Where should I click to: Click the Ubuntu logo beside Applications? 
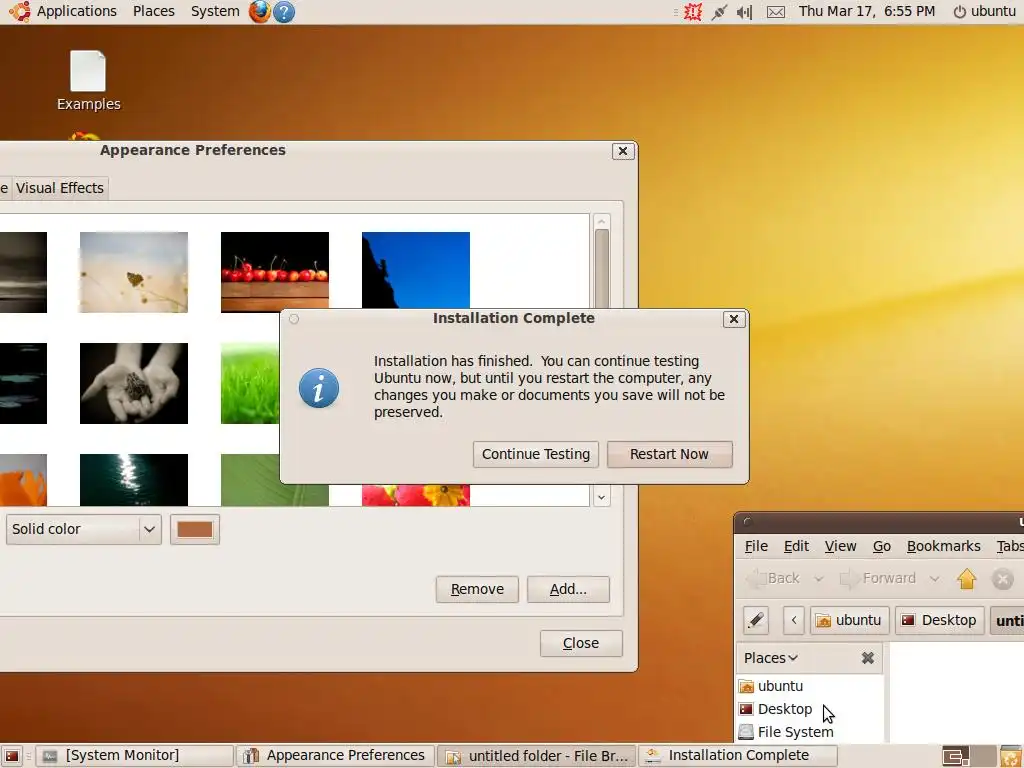pos(19,11)
